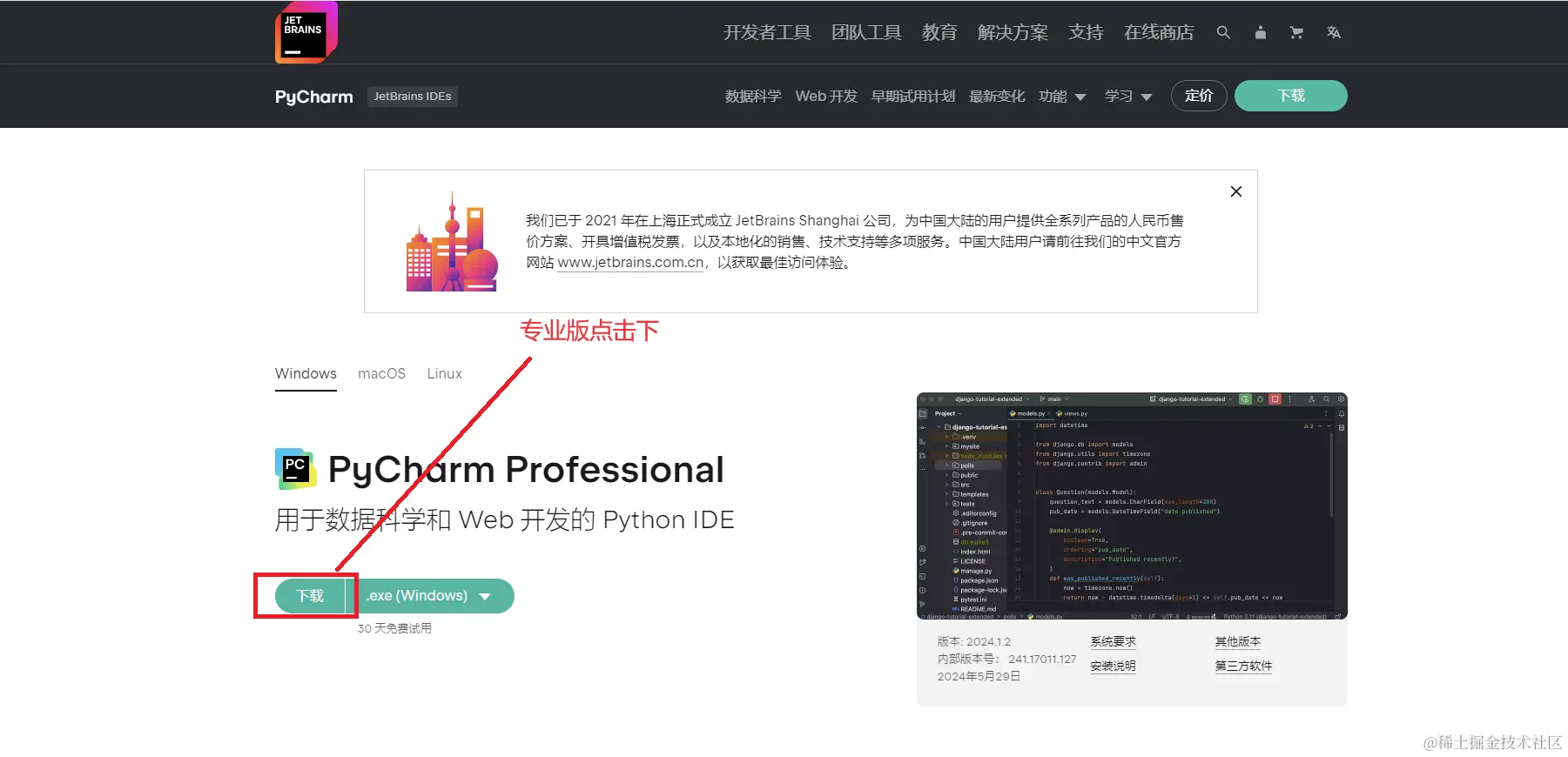Image resolution: width=1568 pixels, height=757 pixels.
Task: Open the site search icon
Action: click(1223, 32)
